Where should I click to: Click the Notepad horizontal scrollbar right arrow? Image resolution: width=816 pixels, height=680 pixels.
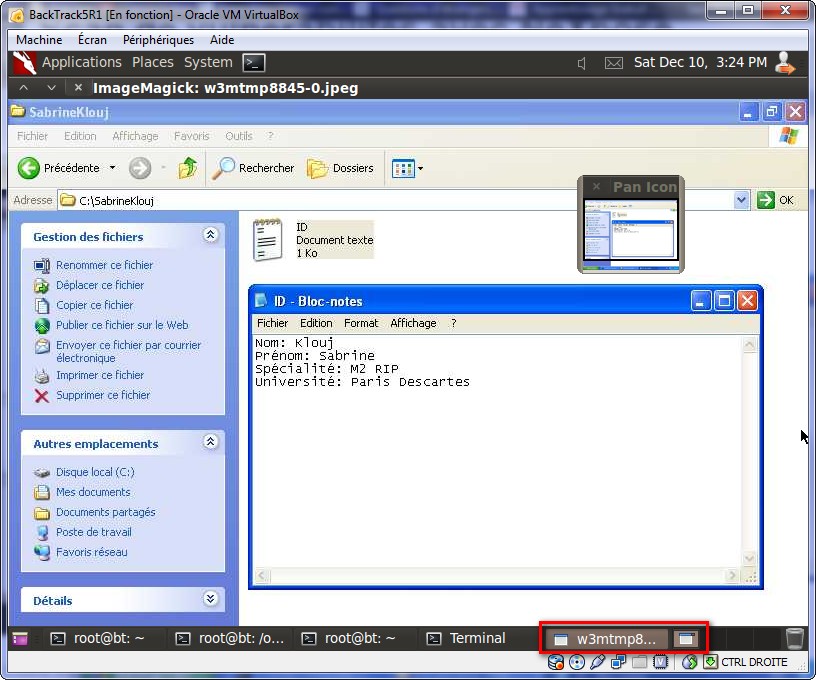tap(733, 575)
